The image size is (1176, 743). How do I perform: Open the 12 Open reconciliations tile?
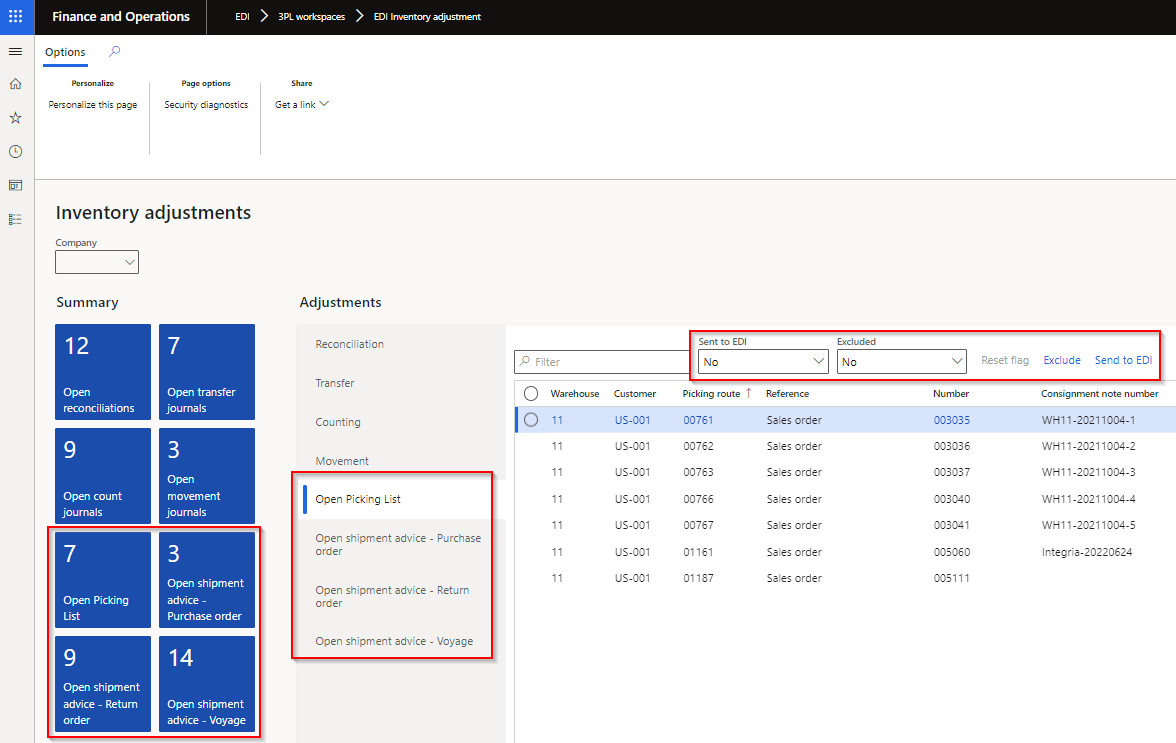pos(103,372)
